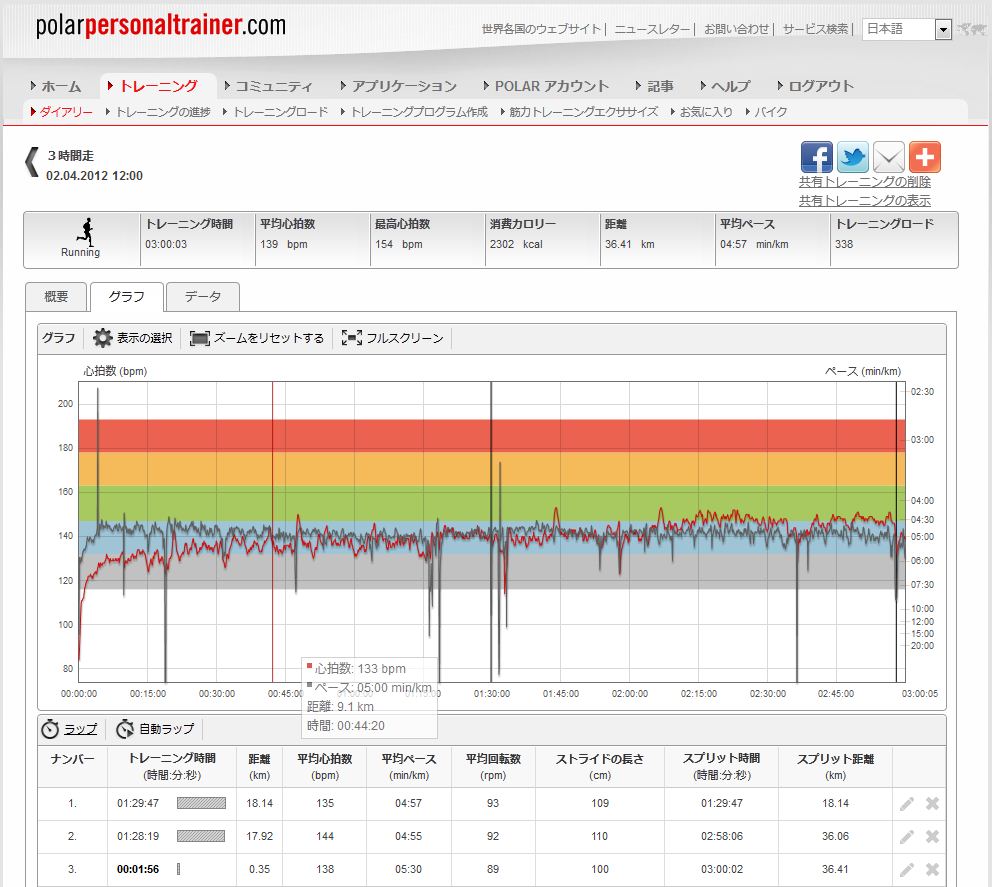The width and height of the screenshot is (992, 887).
Task: Switch to the グラフ tab
Action: (127, 297)
